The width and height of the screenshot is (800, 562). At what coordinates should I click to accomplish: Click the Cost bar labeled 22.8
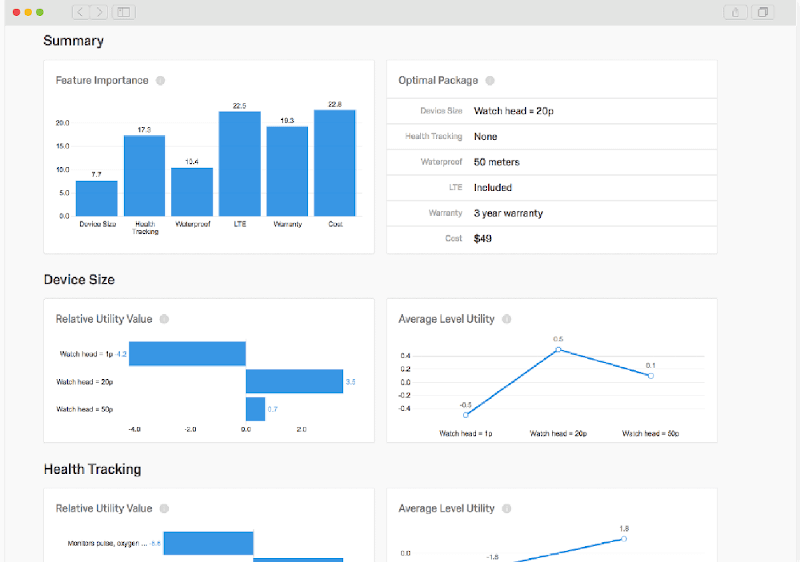tap(335, 163)
